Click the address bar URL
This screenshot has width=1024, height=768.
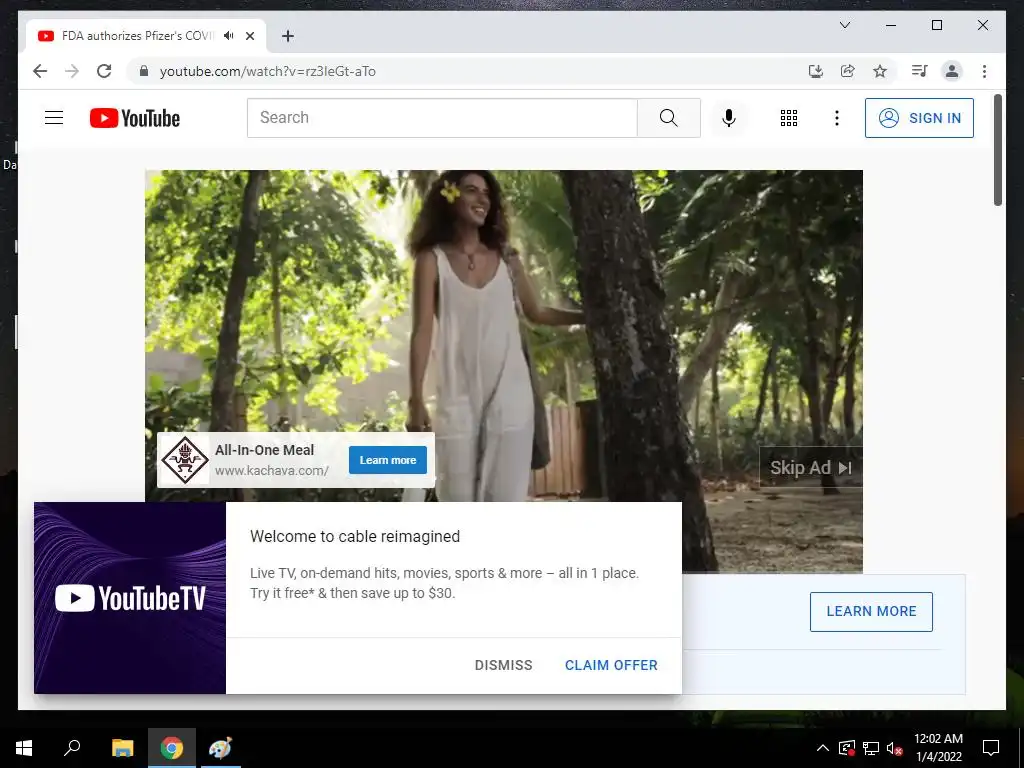tap(268, 71)
